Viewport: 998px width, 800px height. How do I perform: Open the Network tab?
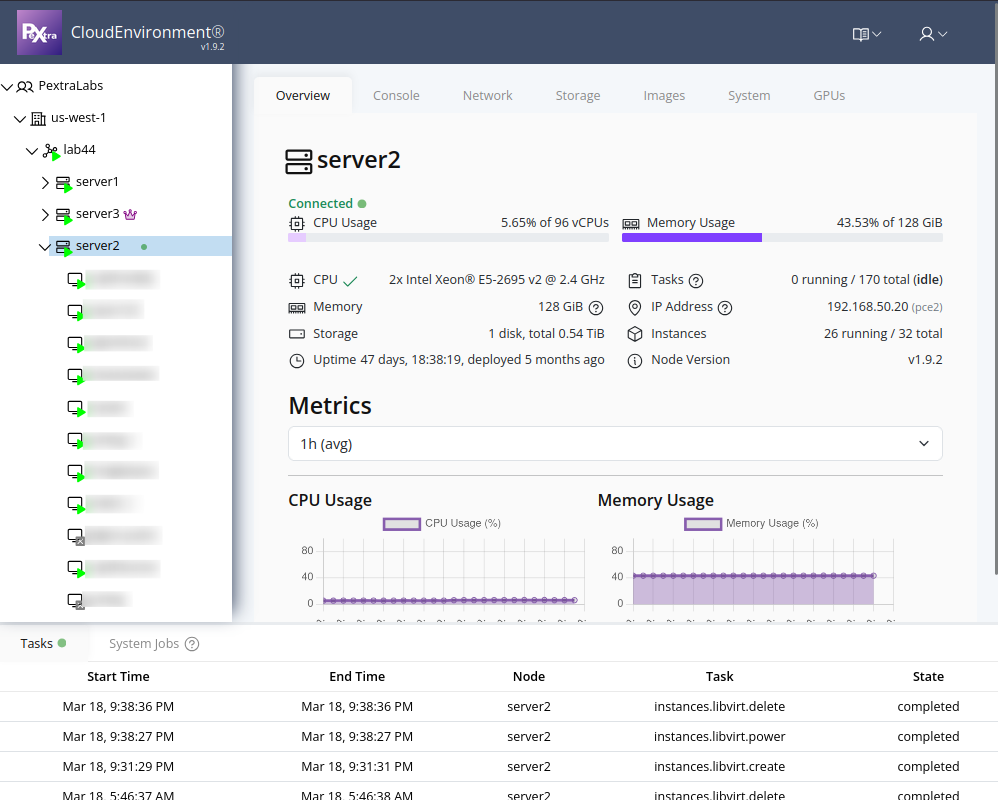(x=488, y=95)
